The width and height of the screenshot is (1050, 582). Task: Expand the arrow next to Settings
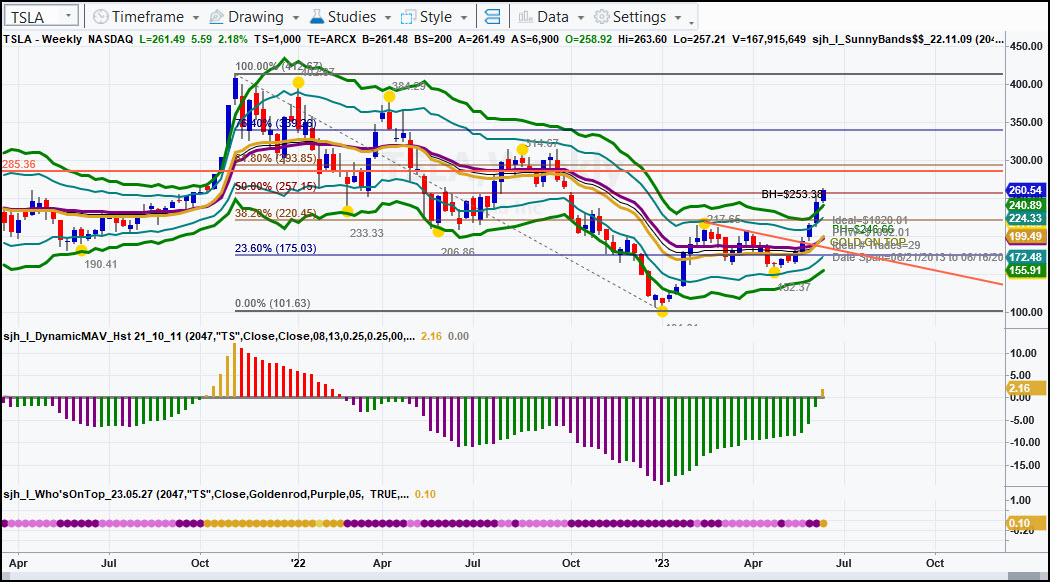(x=678, y=18)
